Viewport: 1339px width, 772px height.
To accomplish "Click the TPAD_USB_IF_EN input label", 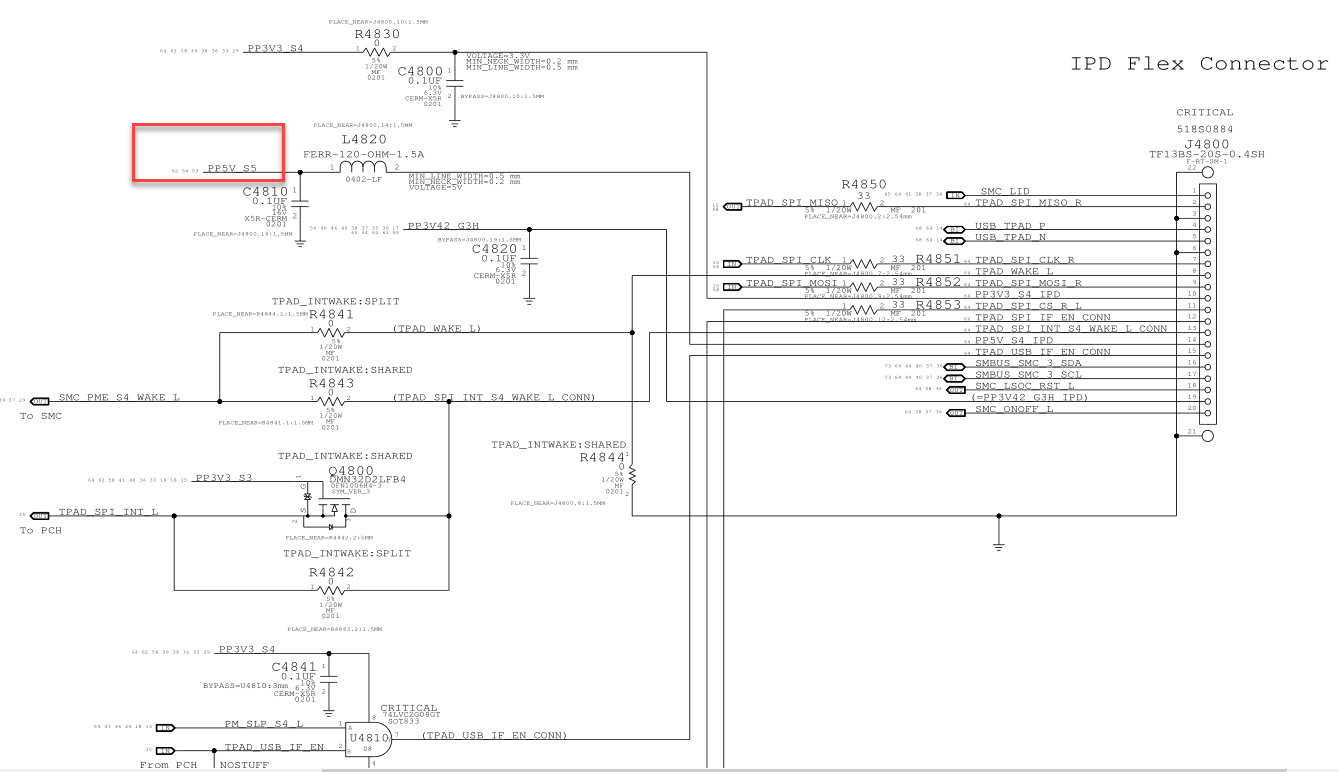I will coord(274,747).
